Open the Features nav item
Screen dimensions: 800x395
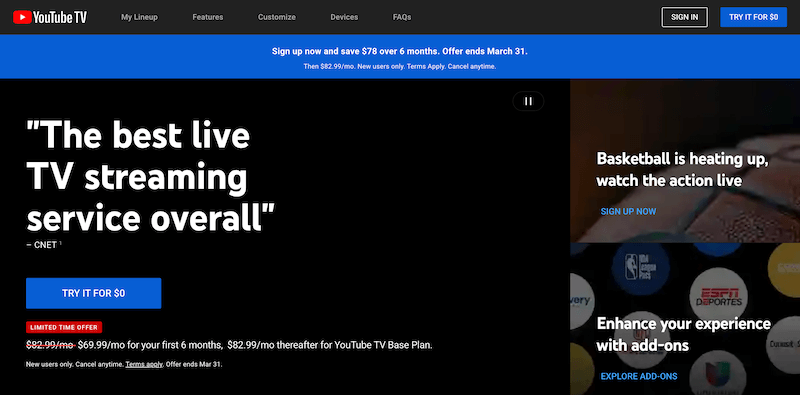click(208, 17)
